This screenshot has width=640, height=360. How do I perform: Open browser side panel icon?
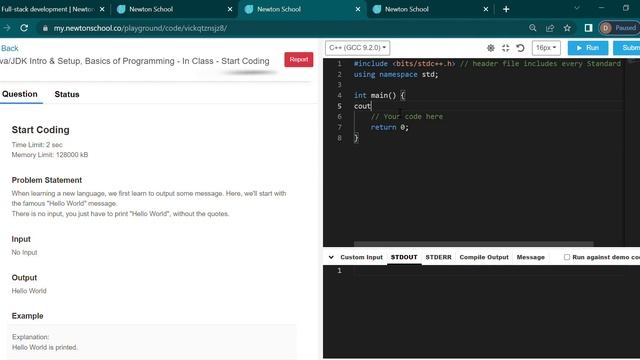(x=588, y=28)
